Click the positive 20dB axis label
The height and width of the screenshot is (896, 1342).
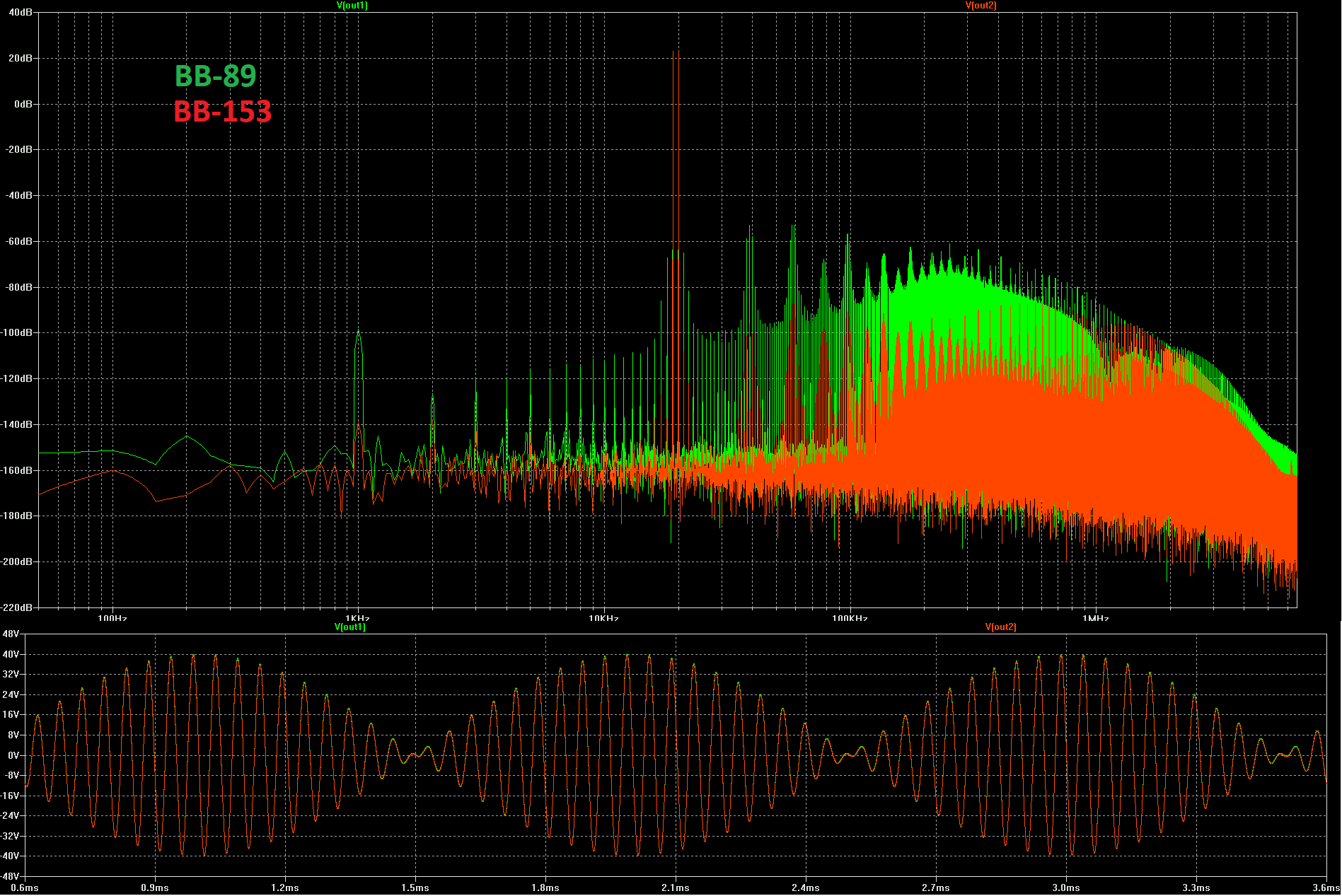[20, 59]
